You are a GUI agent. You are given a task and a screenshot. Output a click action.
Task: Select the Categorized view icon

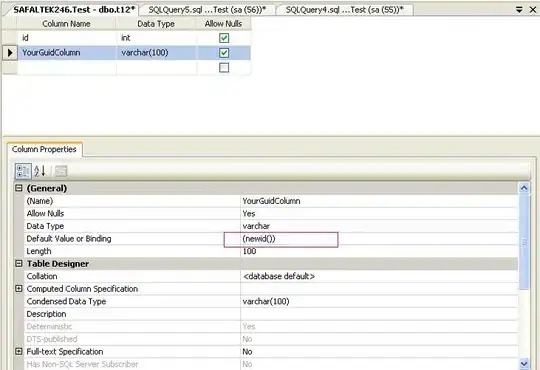coord(23,171)
